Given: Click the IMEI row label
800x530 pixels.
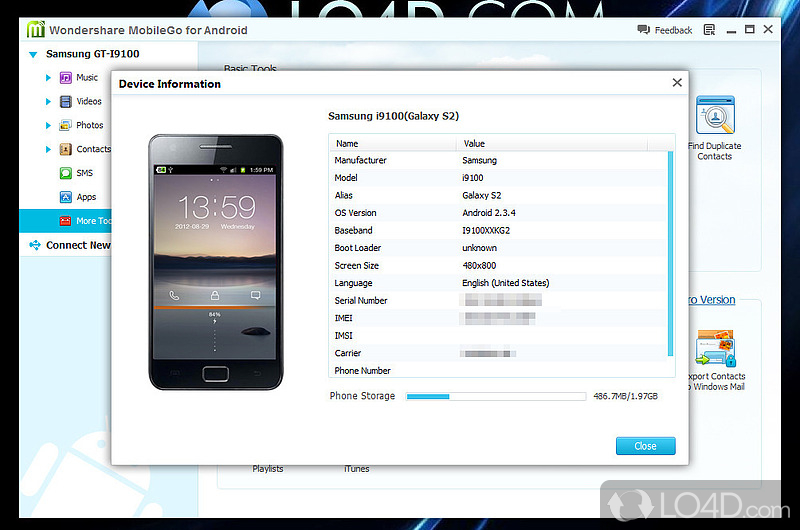Looking at the screenshot, I should point(343,318).
